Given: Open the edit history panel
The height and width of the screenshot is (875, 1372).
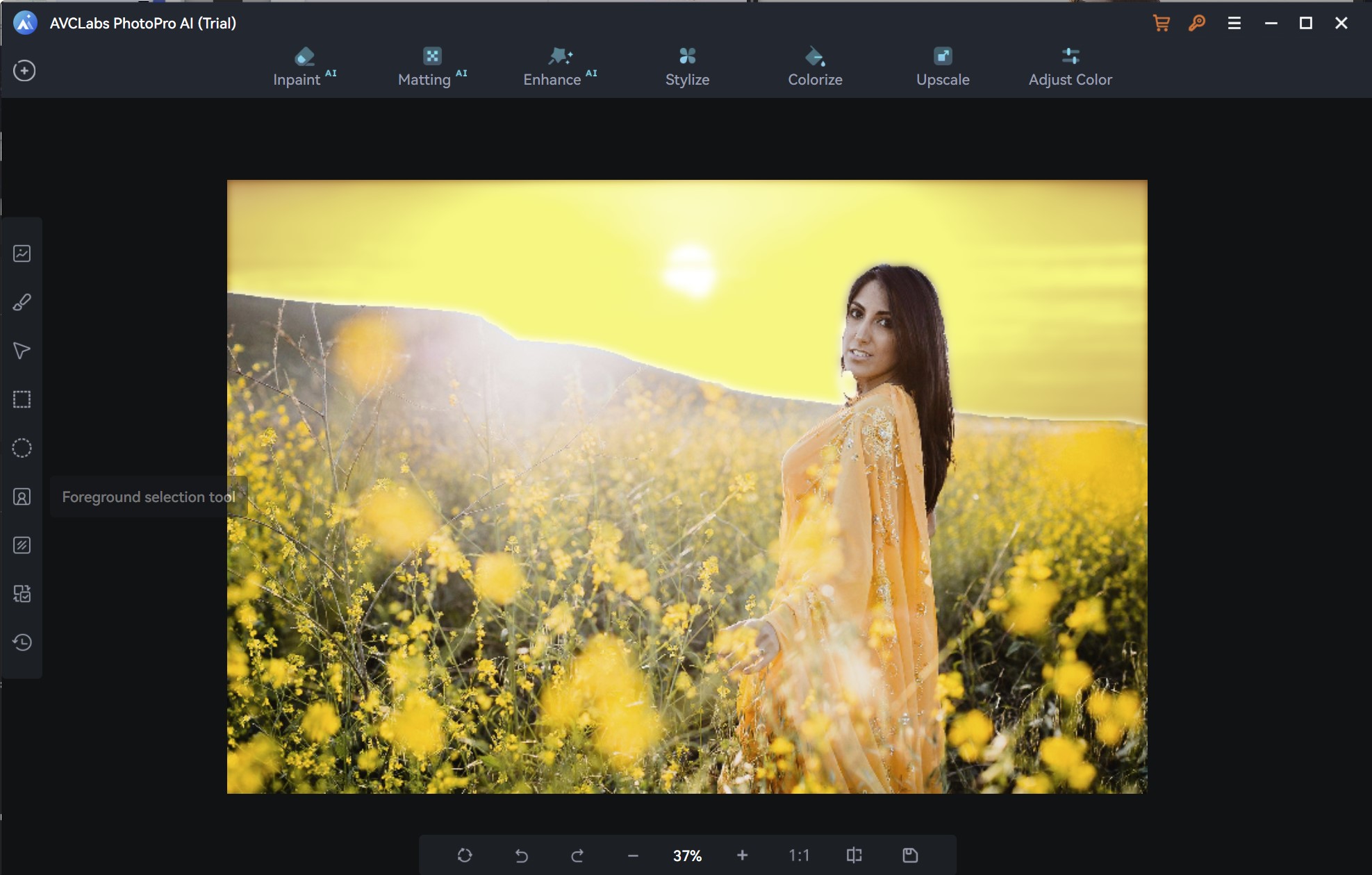Looking at the screenshot, I should coord(22,642).
